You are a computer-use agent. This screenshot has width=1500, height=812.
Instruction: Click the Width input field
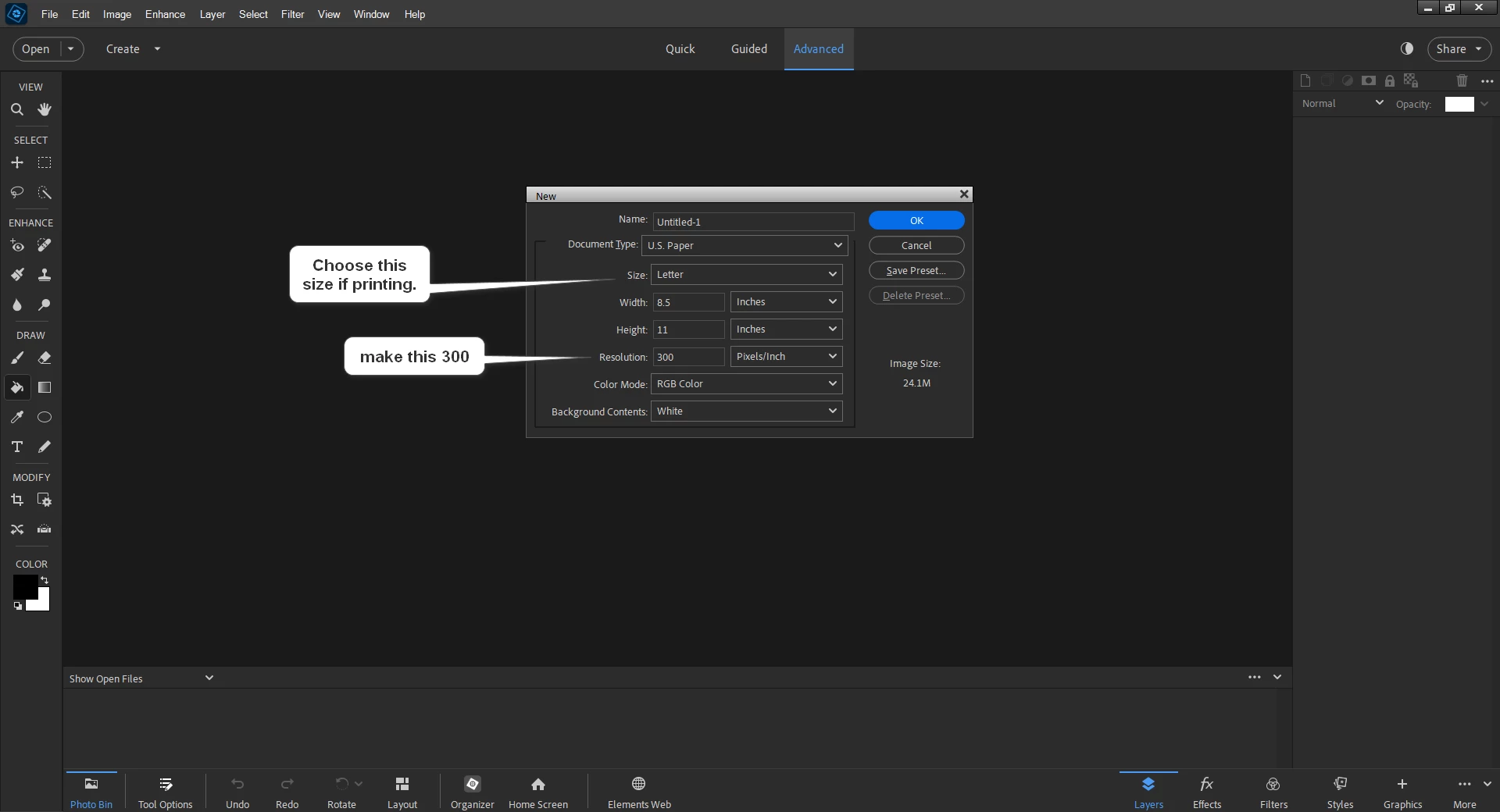(x=688, y=302)
